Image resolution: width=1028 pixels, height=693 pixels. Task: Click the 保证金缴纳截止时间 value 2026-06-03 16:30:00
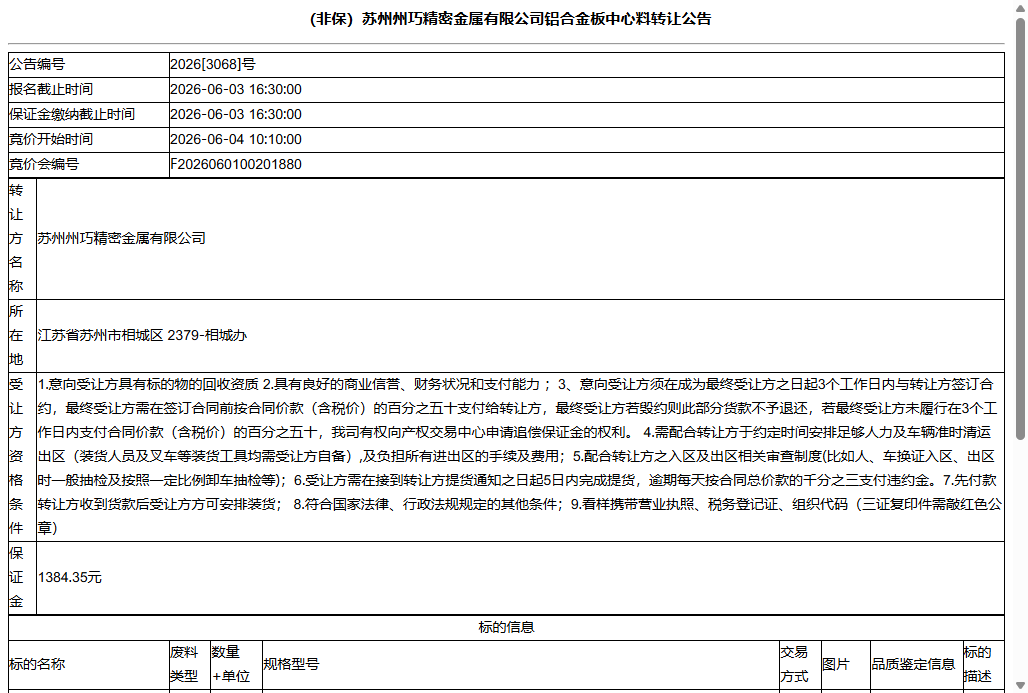coord(236,115)
